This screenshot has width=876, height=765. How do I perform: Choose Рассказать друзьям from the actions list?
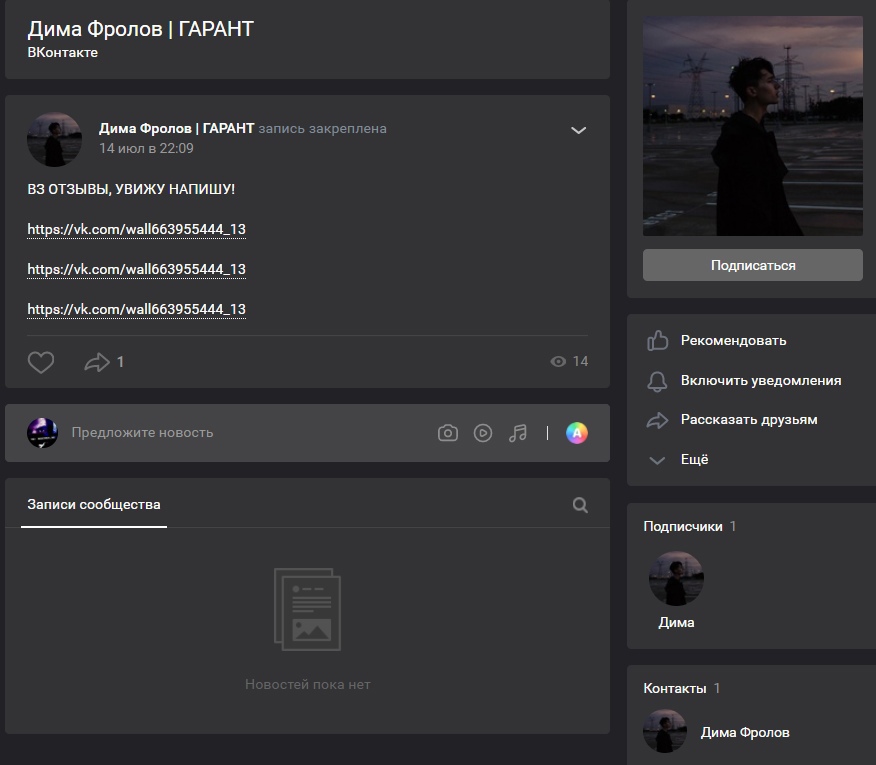coord(748,420)
